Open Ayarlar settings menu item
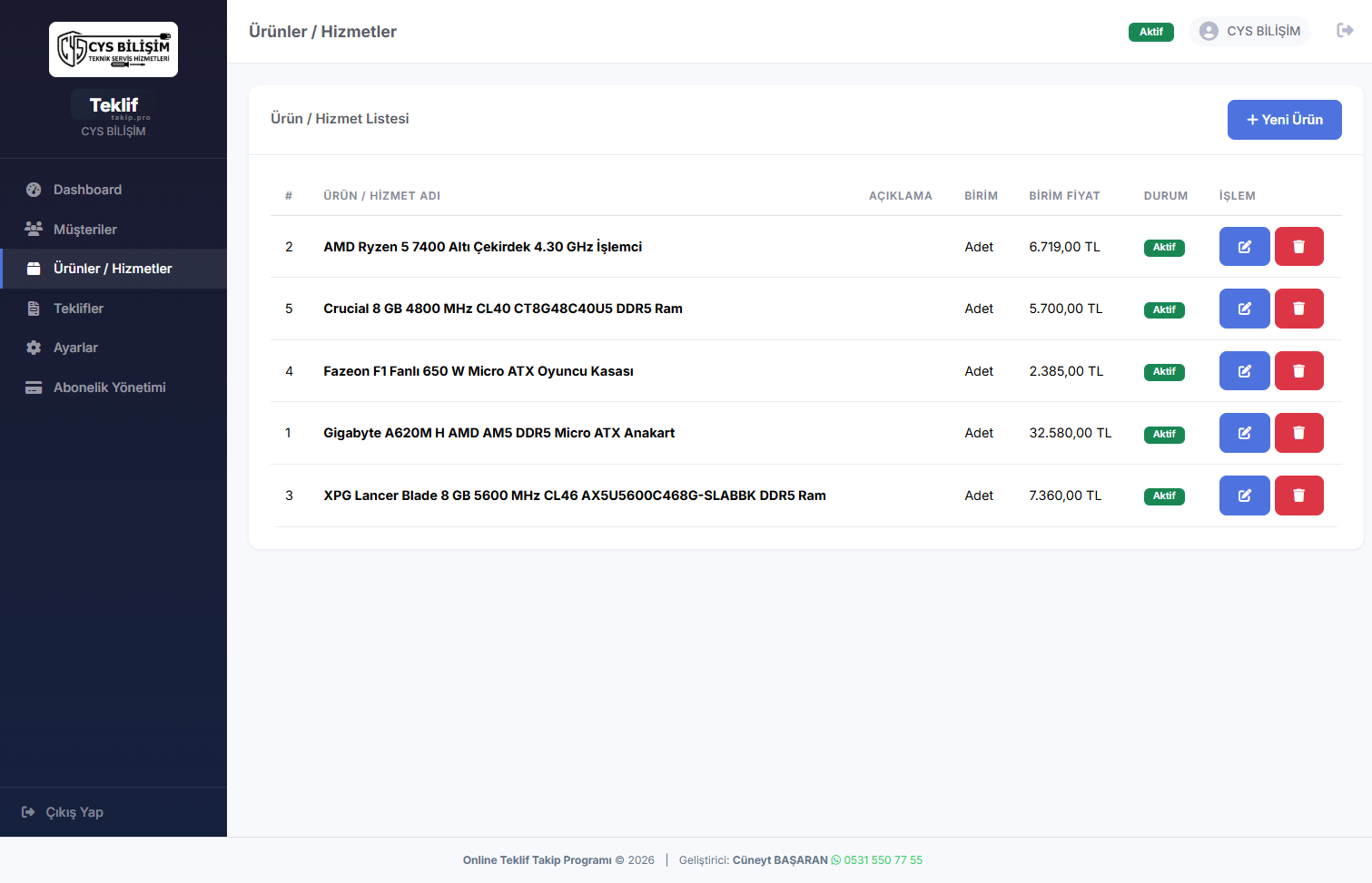The image size is (1372, 883). point(114,348)
